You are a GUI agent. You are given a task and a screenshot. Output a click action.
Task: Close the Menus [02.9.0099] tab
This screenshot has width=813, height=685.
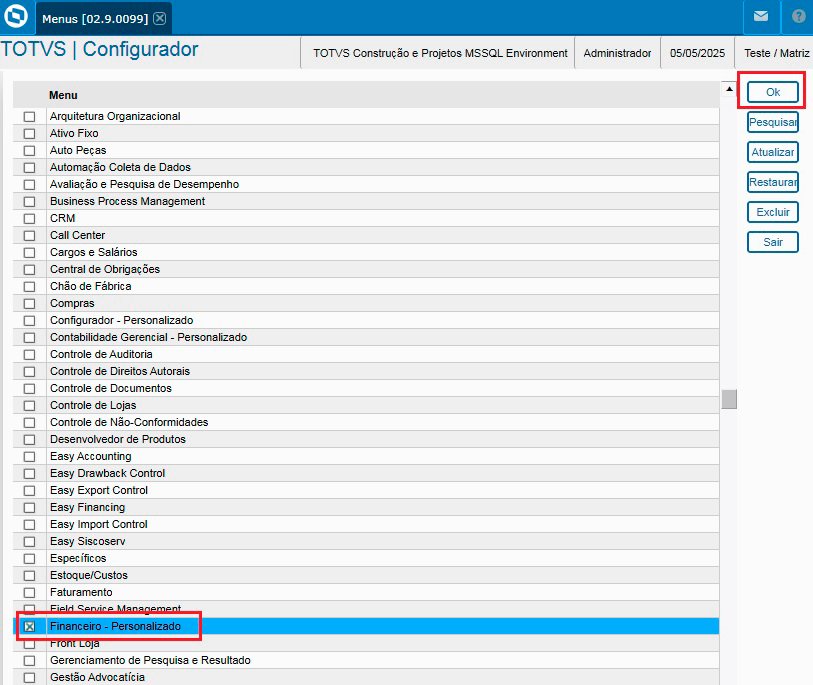(x=160, y=19)
